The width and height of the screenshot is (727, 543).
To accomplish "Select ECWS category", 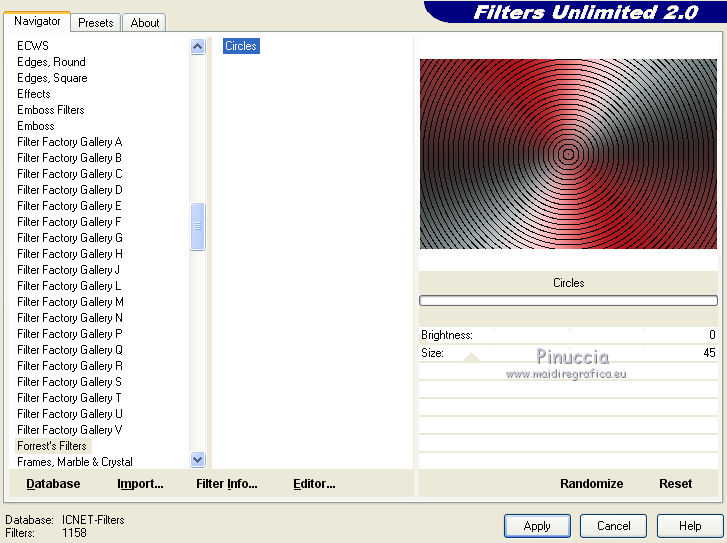I will click(32, 46).
